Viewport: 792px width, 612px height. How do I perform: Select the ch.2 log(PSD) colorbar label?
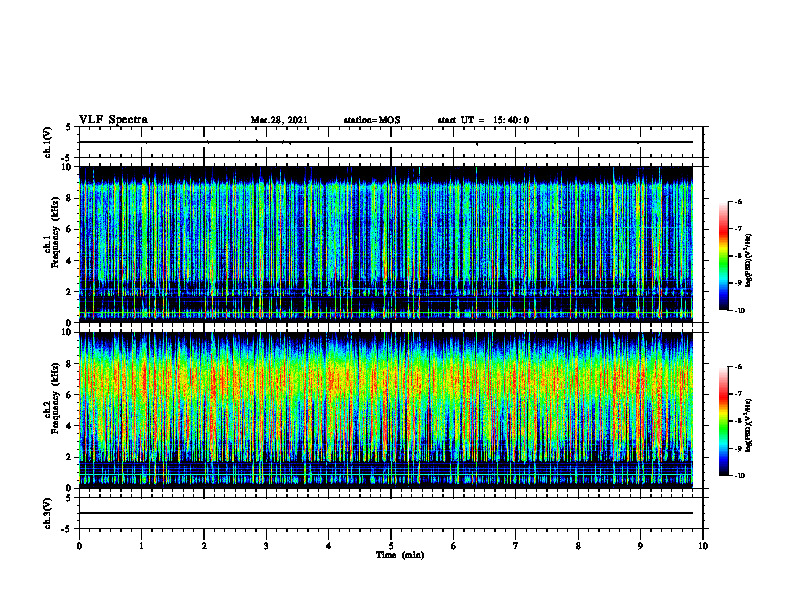click(x=748, y=426)
